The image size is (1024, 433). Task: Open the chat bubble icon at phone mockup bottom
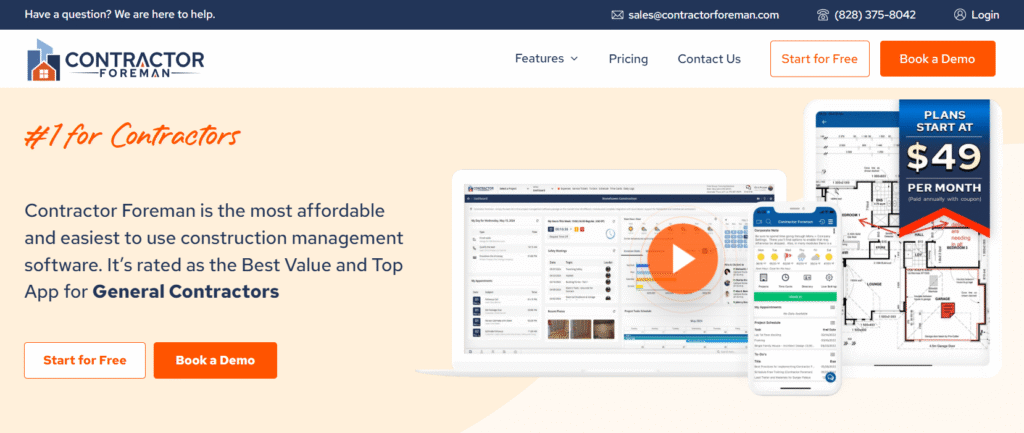point(829,377)
